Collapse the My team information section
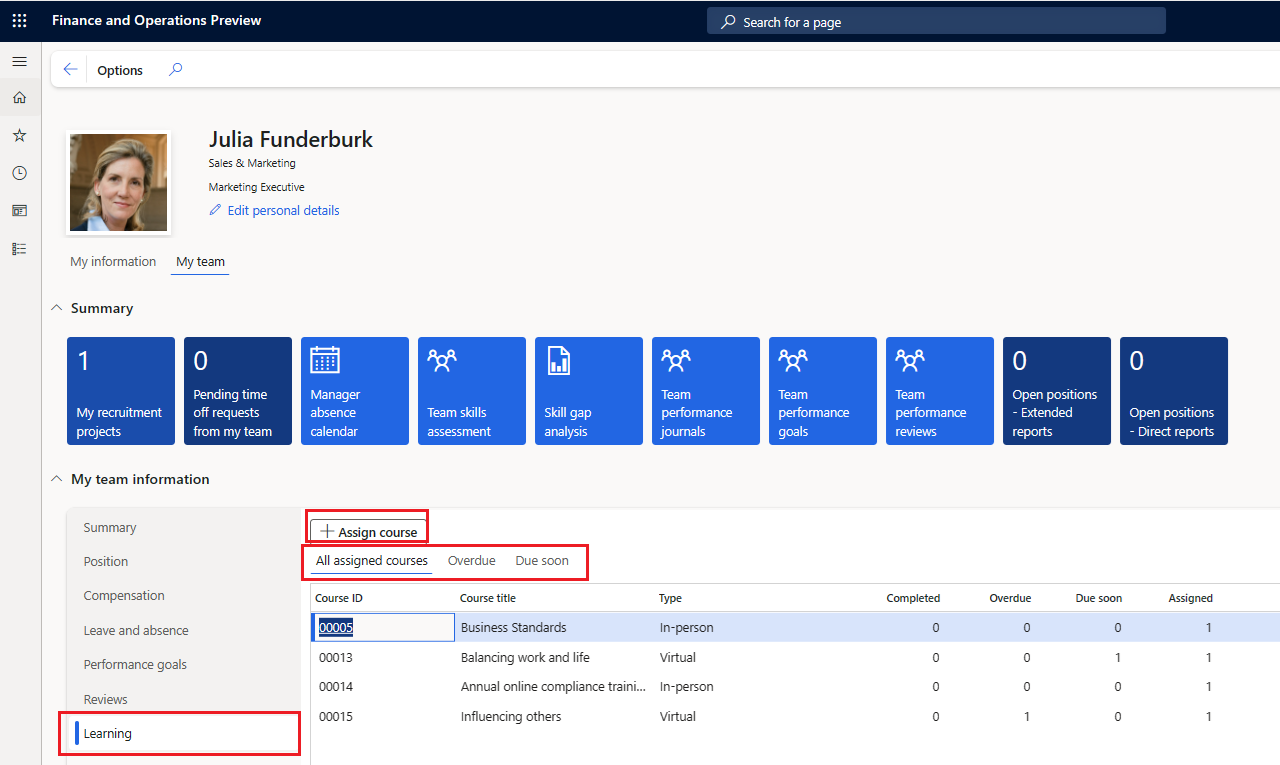The width and height of the screenshot is (1280, 765). [x=57, y=479]
